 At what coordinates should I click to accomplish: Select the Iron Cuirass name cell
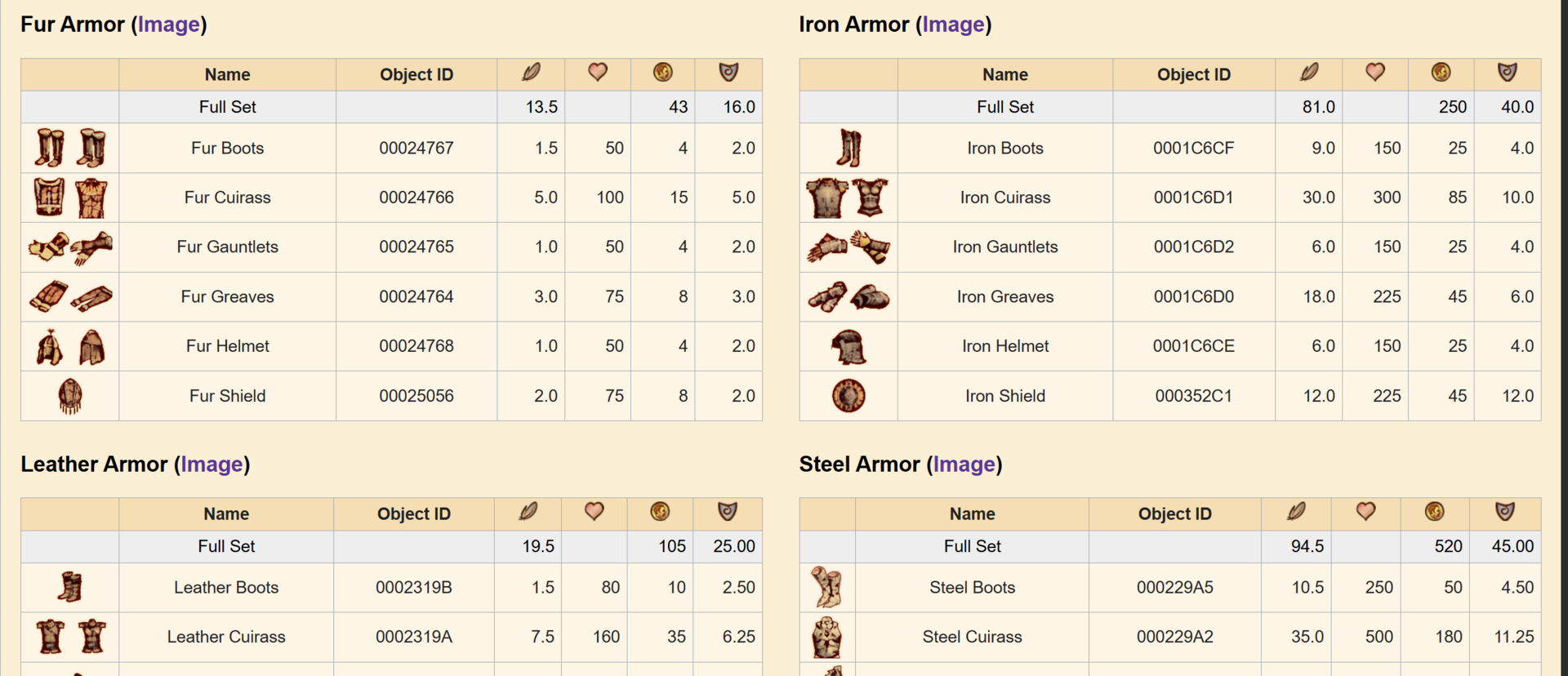(1005, 198)
